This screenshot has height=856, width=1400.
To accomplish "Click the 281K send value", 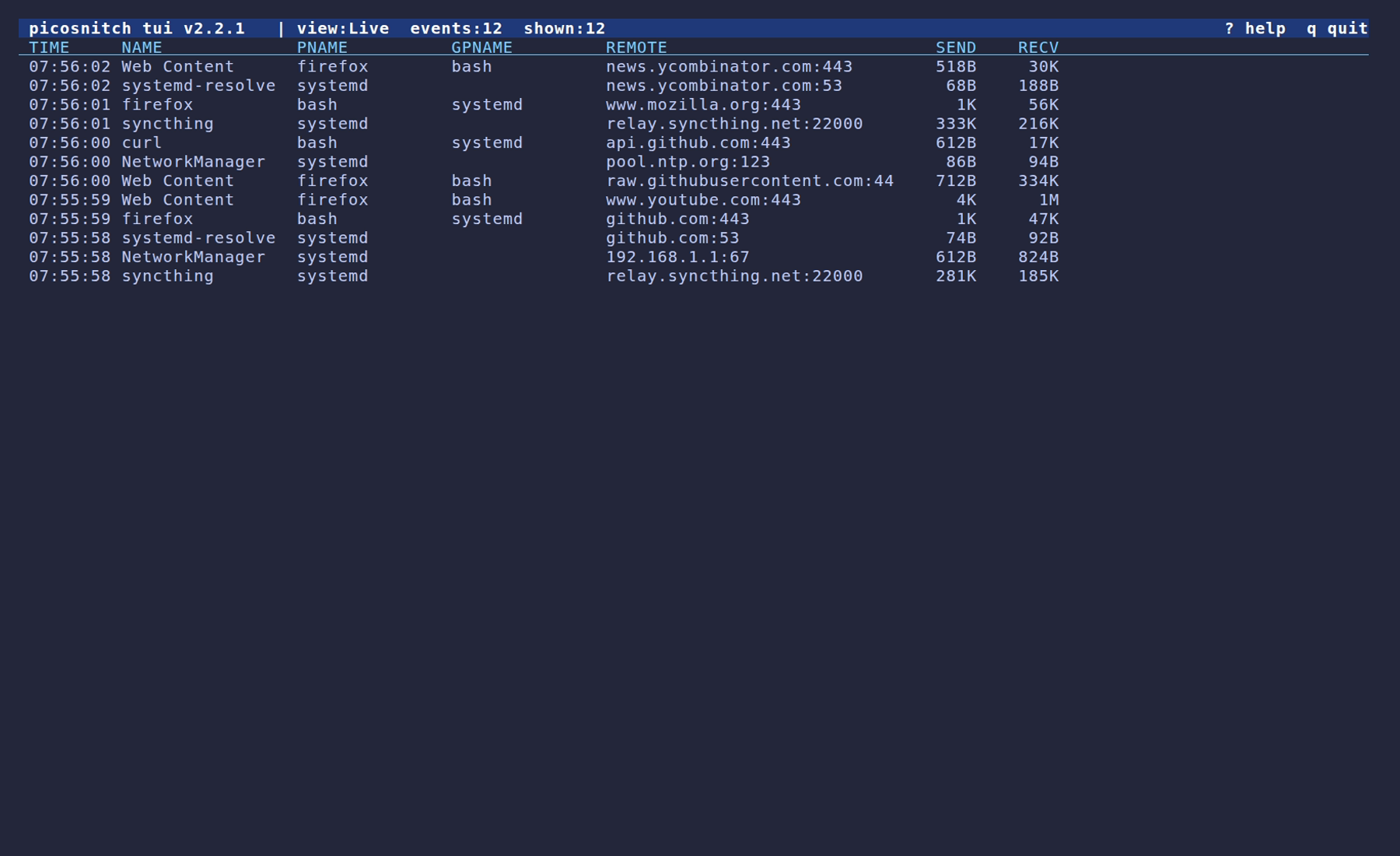I will tap(956, 276).
